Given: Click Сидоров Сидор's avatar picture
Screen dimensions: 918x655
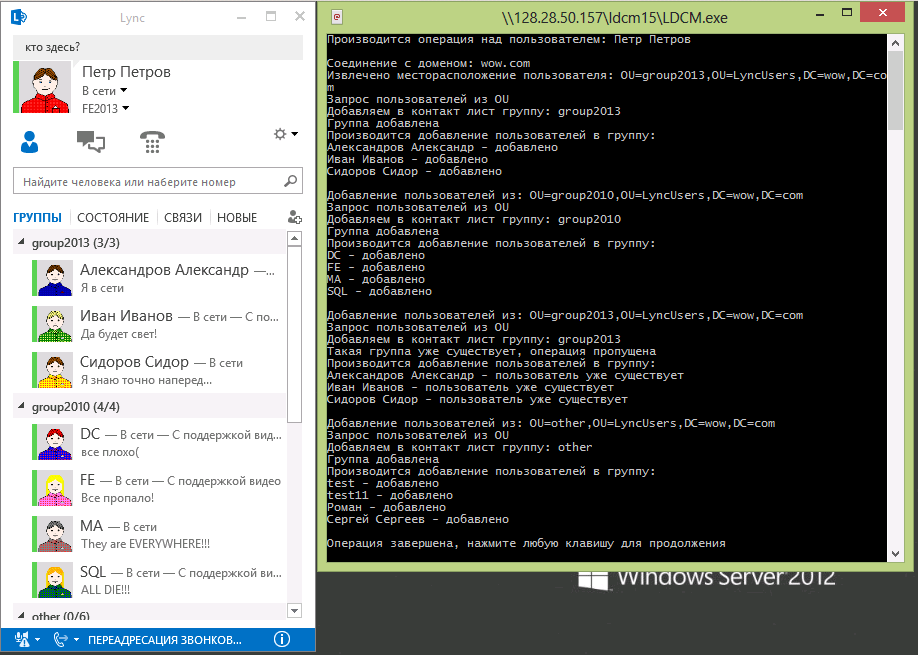Looking at the screenshot, I should click(x=55, y=371).
